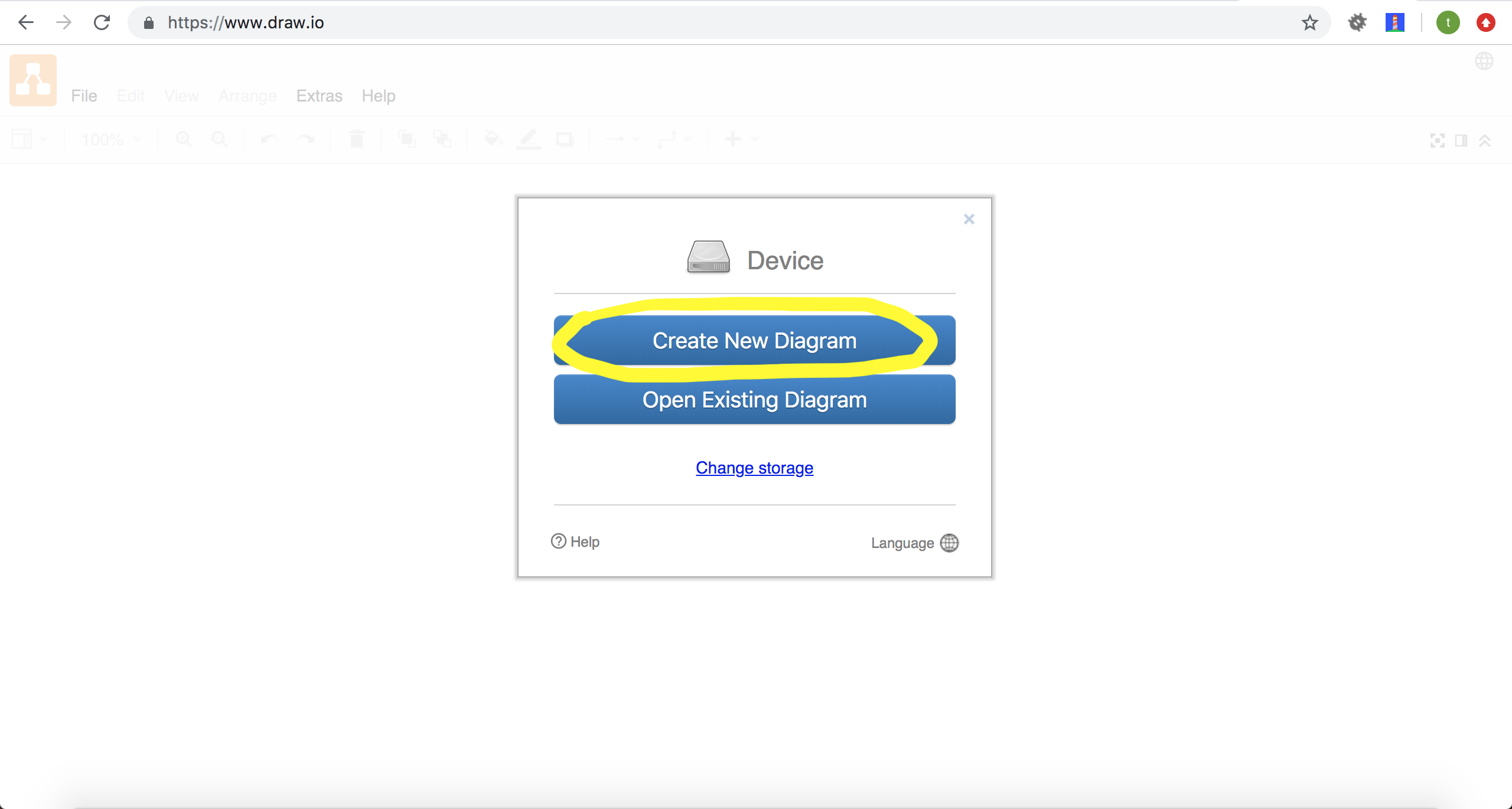Click the language globe icon top right

1484,61
